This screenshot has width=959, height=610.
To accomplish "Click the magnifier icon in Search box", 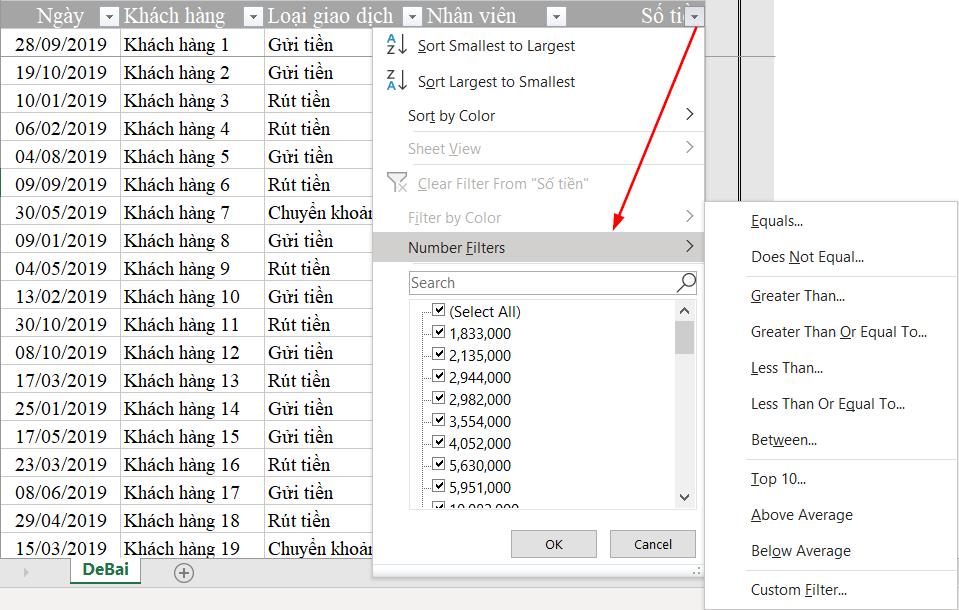I will tap(686, 283).
